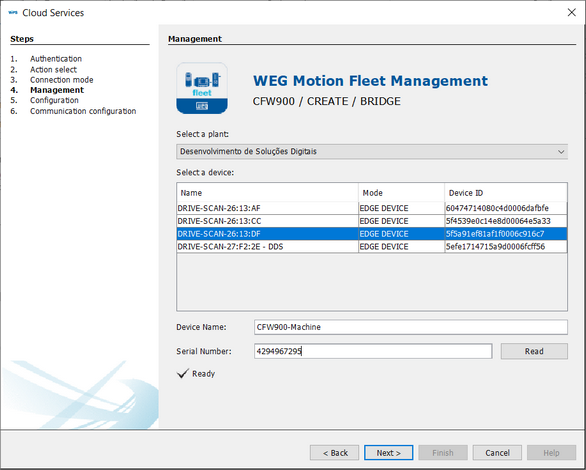586x470 pixels.
Task: Click the Cancel button
Action: point(497,452)
